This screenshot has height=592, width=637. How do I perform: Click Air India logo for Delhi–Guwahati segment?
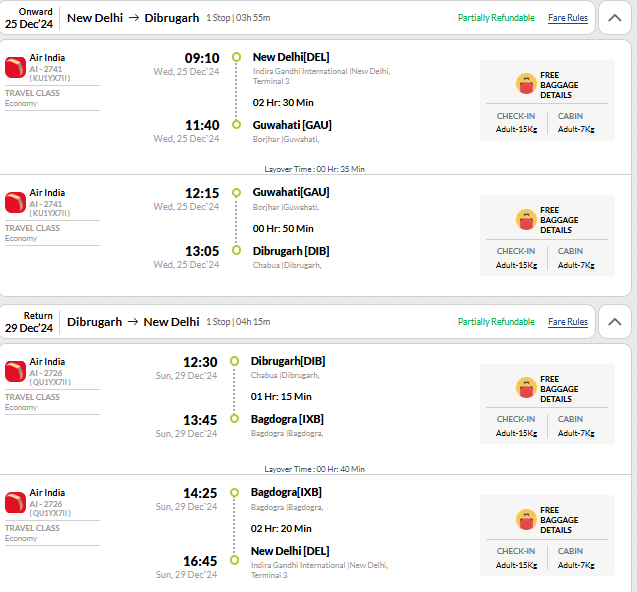click(15, 67)
